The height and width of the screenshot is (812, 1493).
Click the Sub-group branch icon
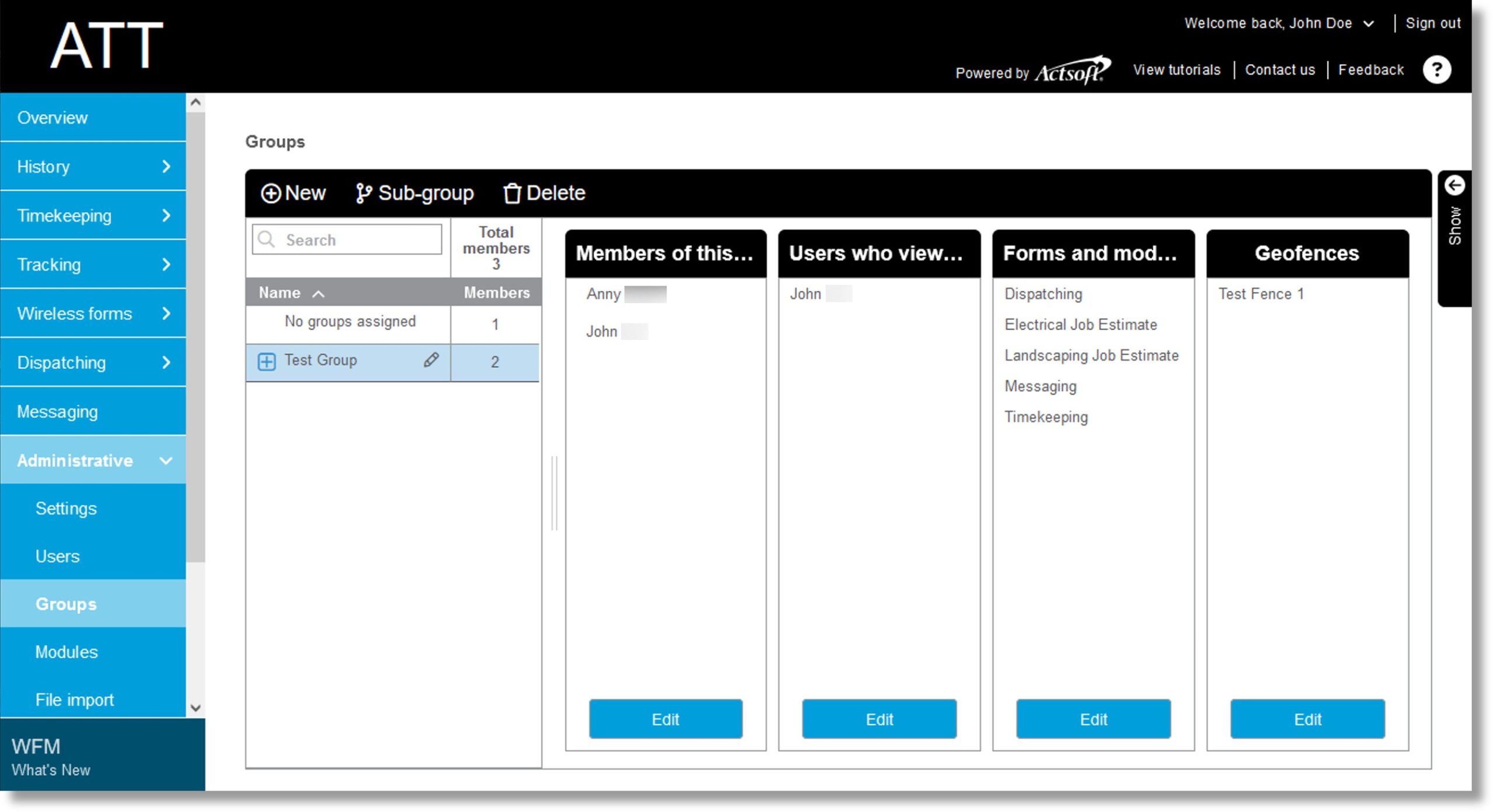pyautogui.click(x=363, y=193)
